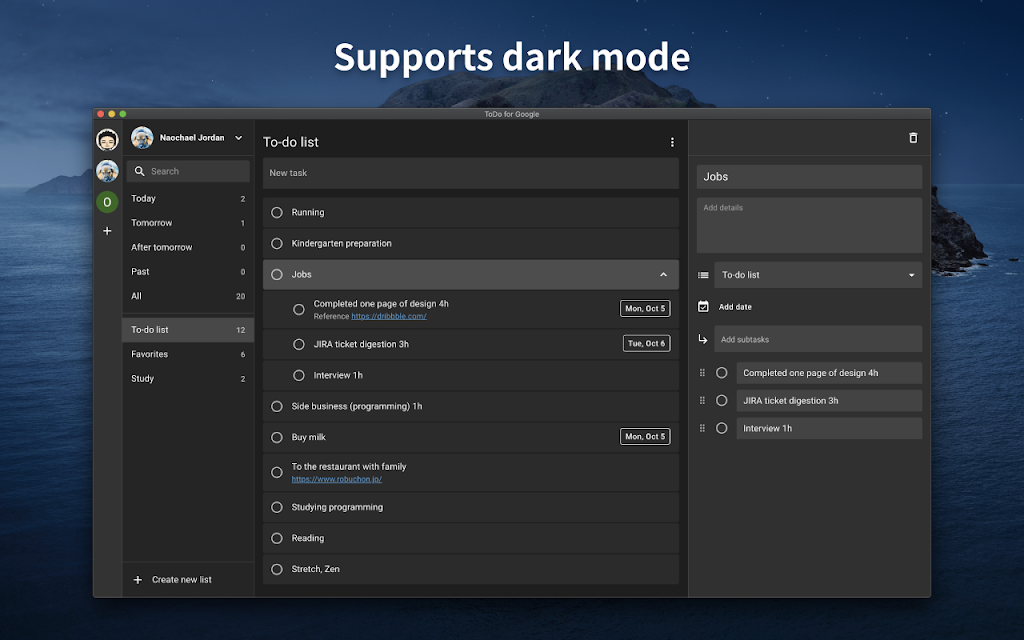Mark Running task as complete
The width and height of the screenshot is (1024, 640).
click(277, 212)
